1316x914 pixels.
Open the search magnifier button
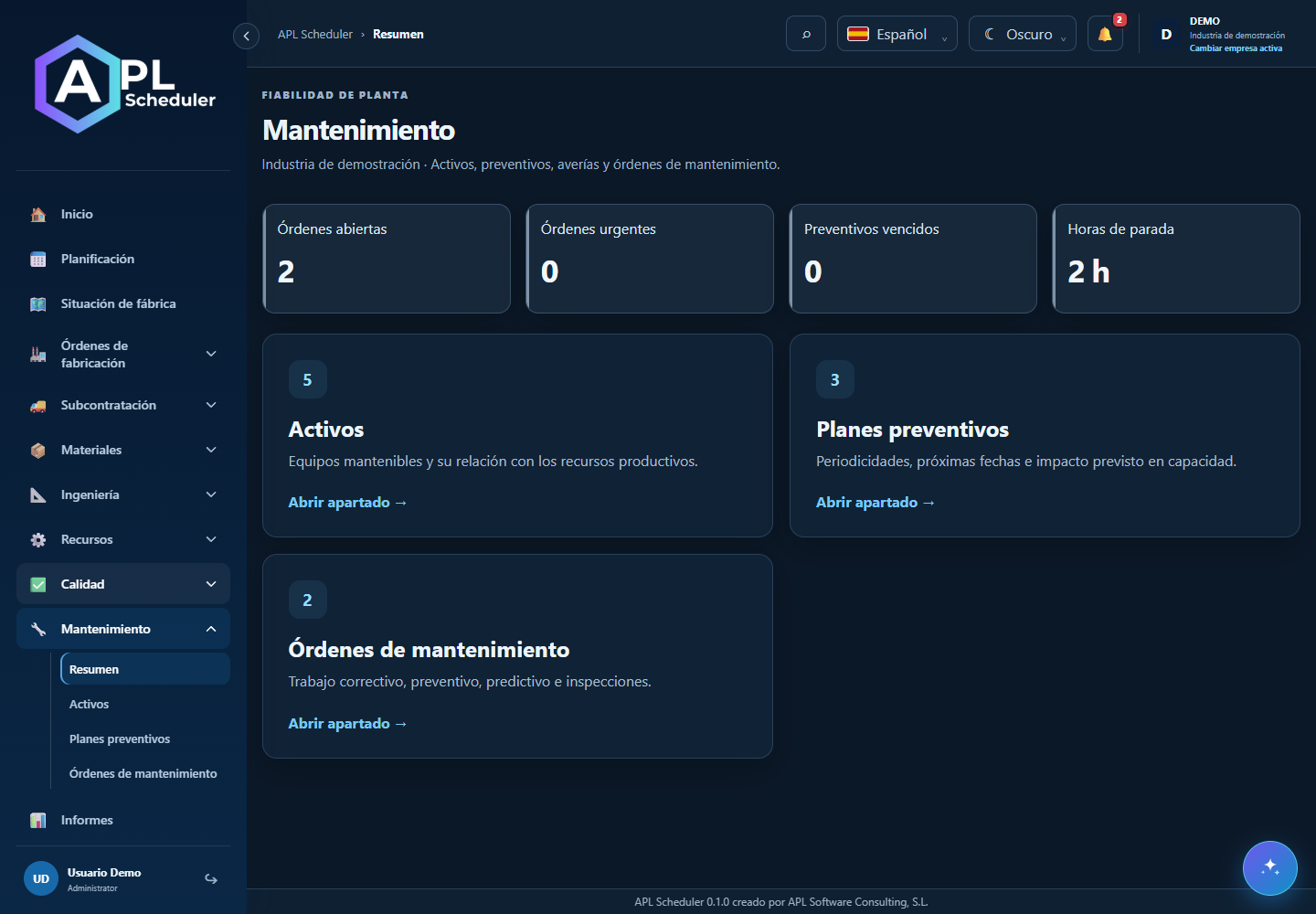tap(806, 34)
